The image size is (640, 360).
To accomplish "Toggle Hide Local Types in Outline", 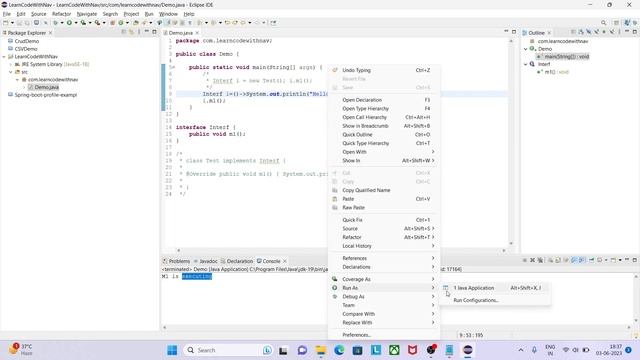I will point(612,32).
